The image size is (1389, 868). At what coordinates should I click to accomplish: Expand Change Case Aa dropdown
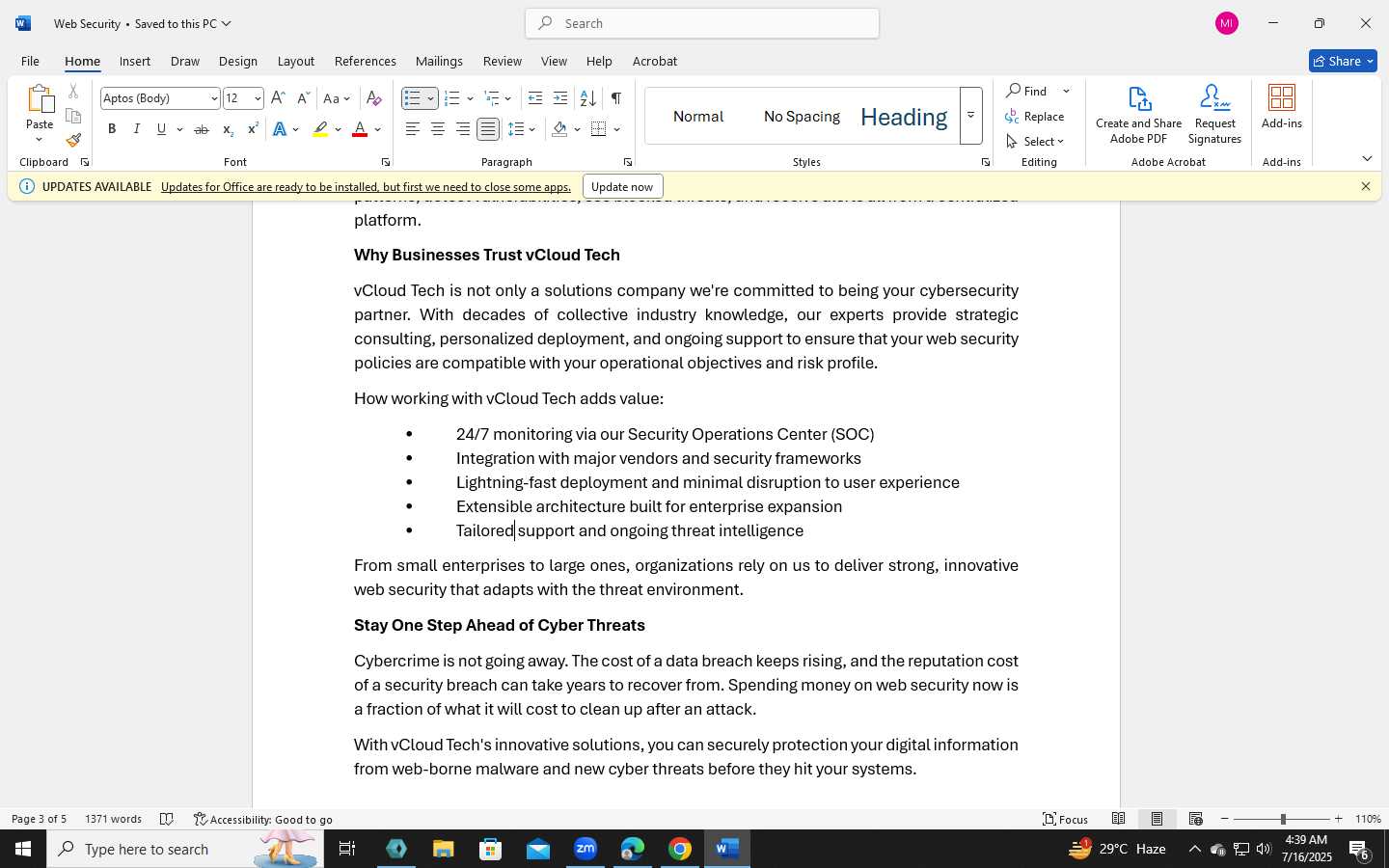click(347, 98)
